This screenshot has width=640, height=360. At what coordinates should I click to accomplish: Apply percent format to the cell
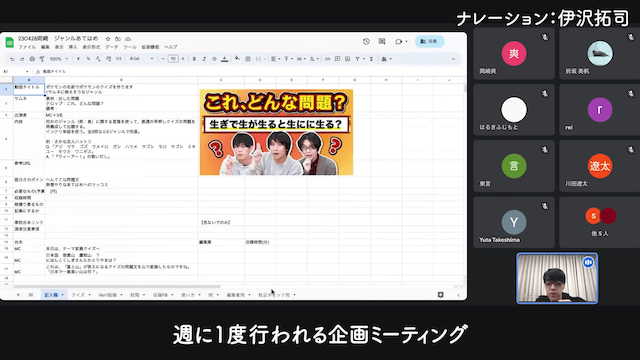(x=88, y=59)
